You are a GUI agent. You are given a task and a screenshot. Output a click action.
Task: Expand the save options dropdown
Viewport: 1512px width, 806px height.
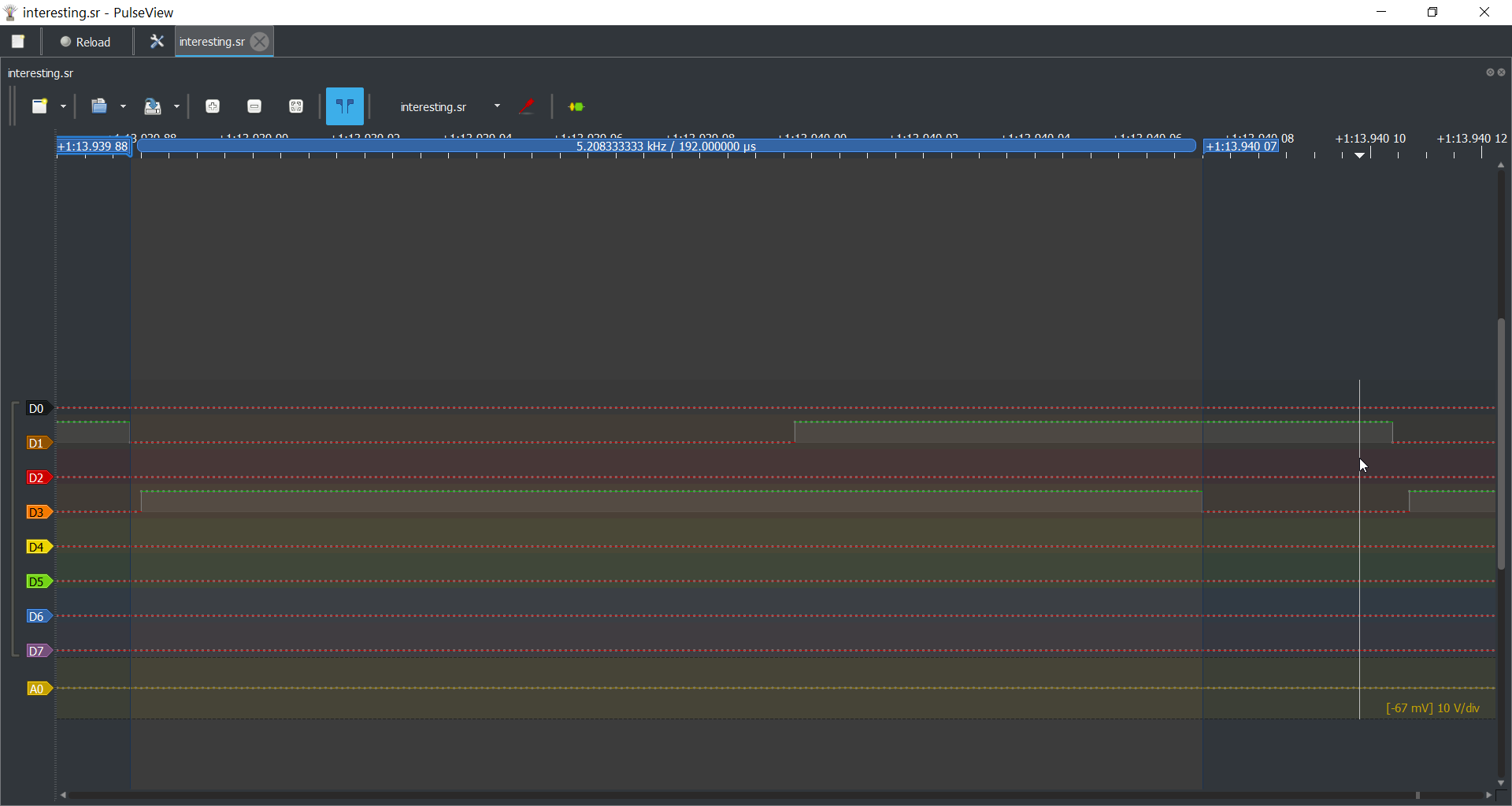(x=176, y=106)
